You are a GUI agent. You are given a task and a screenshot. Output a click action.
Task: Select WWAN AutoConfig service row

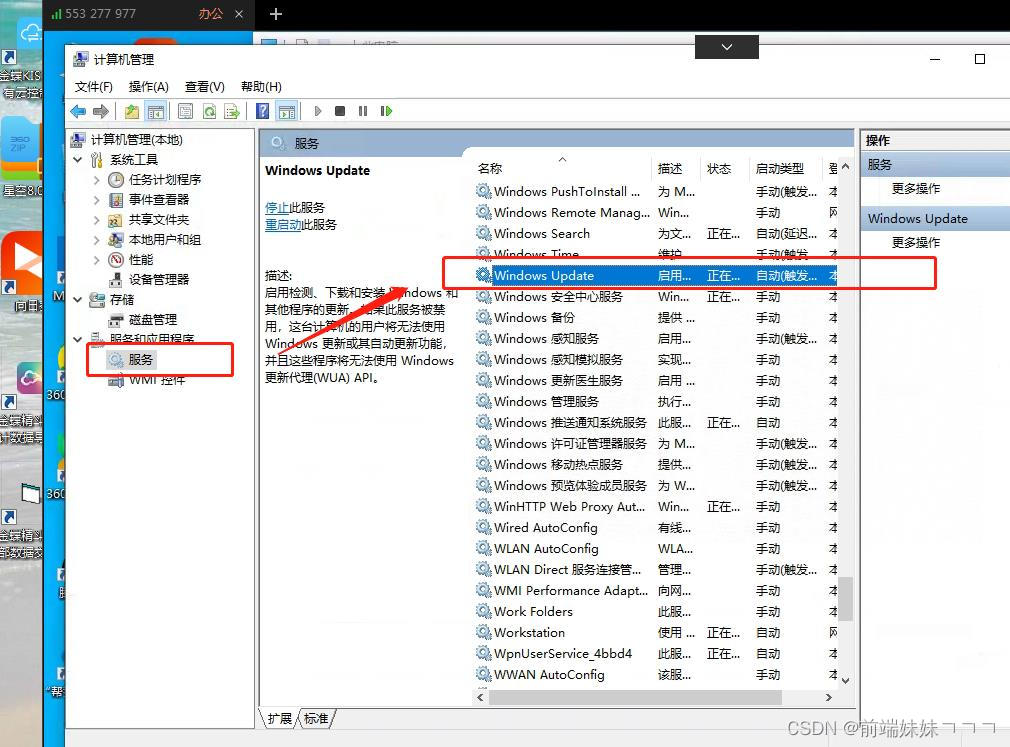click(656, 675)
